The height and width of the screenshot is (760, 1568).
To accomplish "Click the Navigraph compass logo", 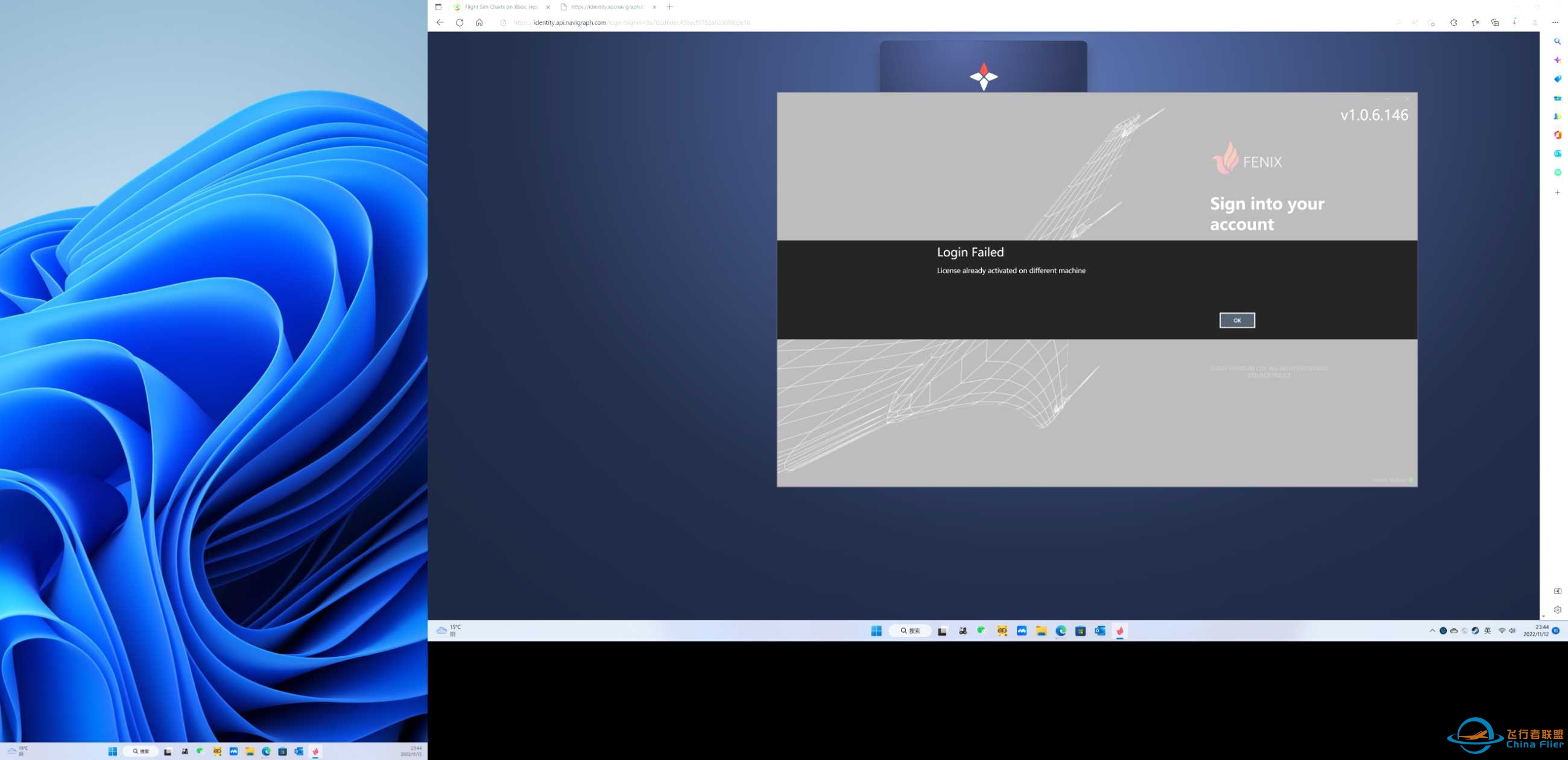I will [x=984, y=77].
